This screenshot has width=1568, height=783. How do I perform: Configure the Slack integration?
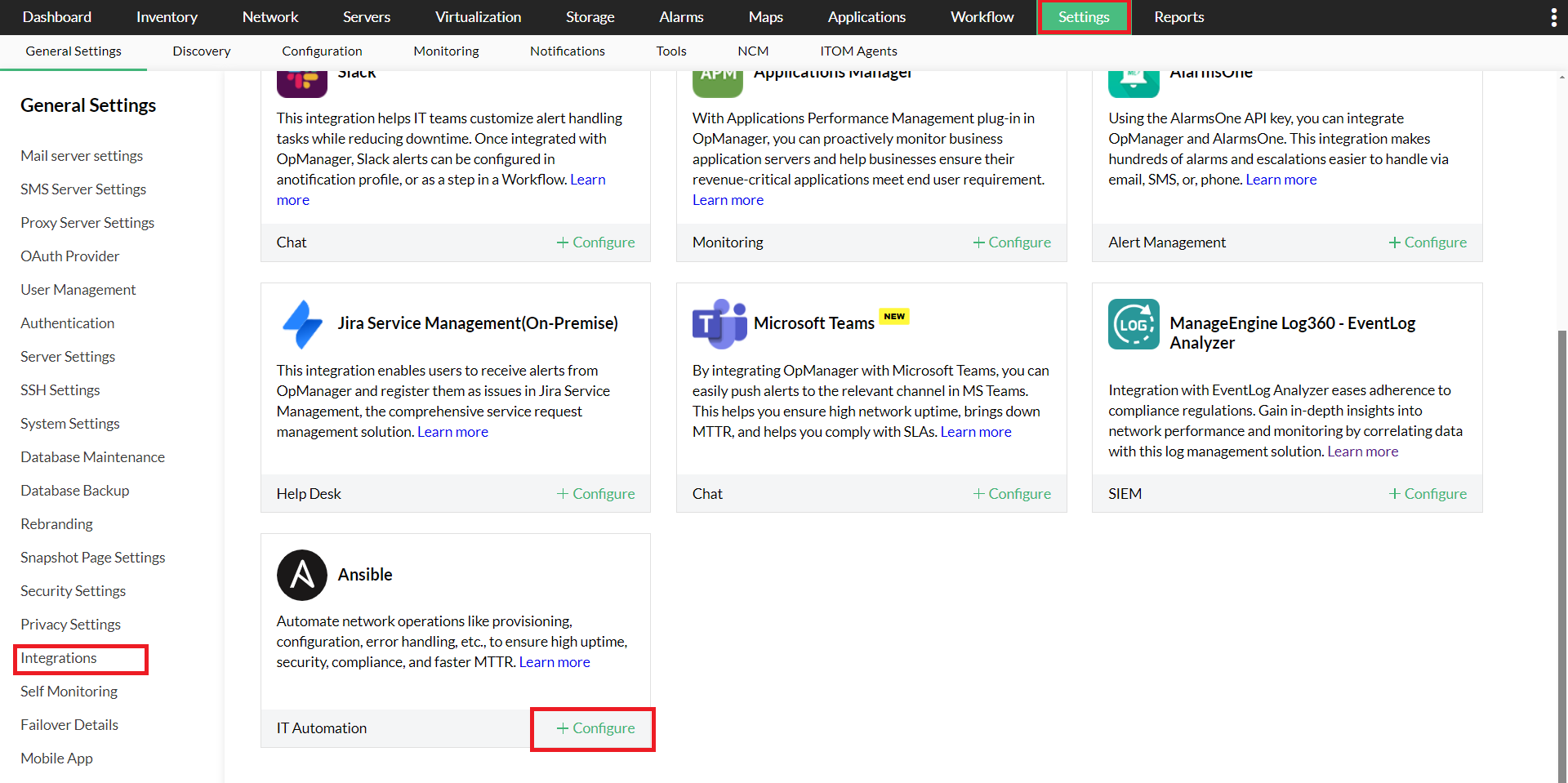pos(596,242)
